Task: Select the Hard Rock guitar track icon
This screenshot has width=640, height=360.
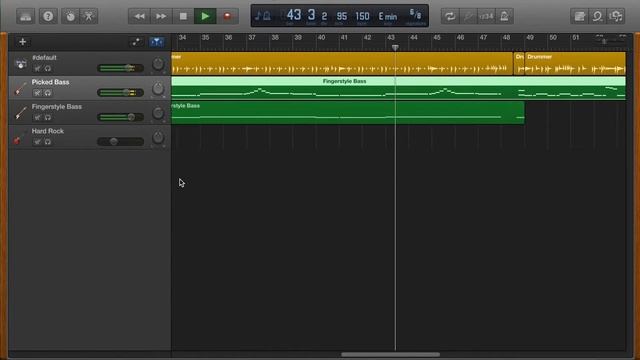Action: point(19,138)
